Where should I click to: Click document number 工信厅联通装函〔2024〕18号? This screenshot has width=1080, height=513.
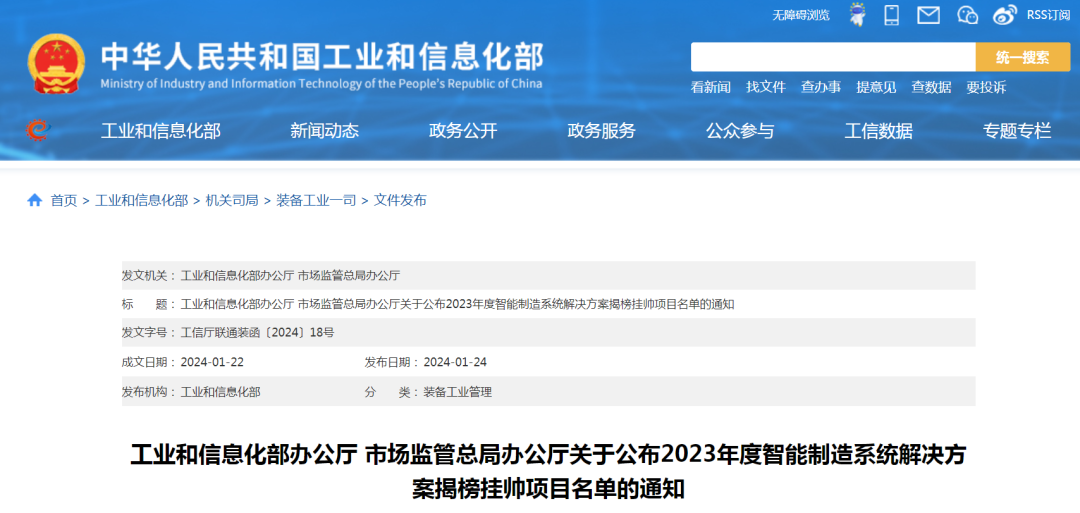(258, 333)
